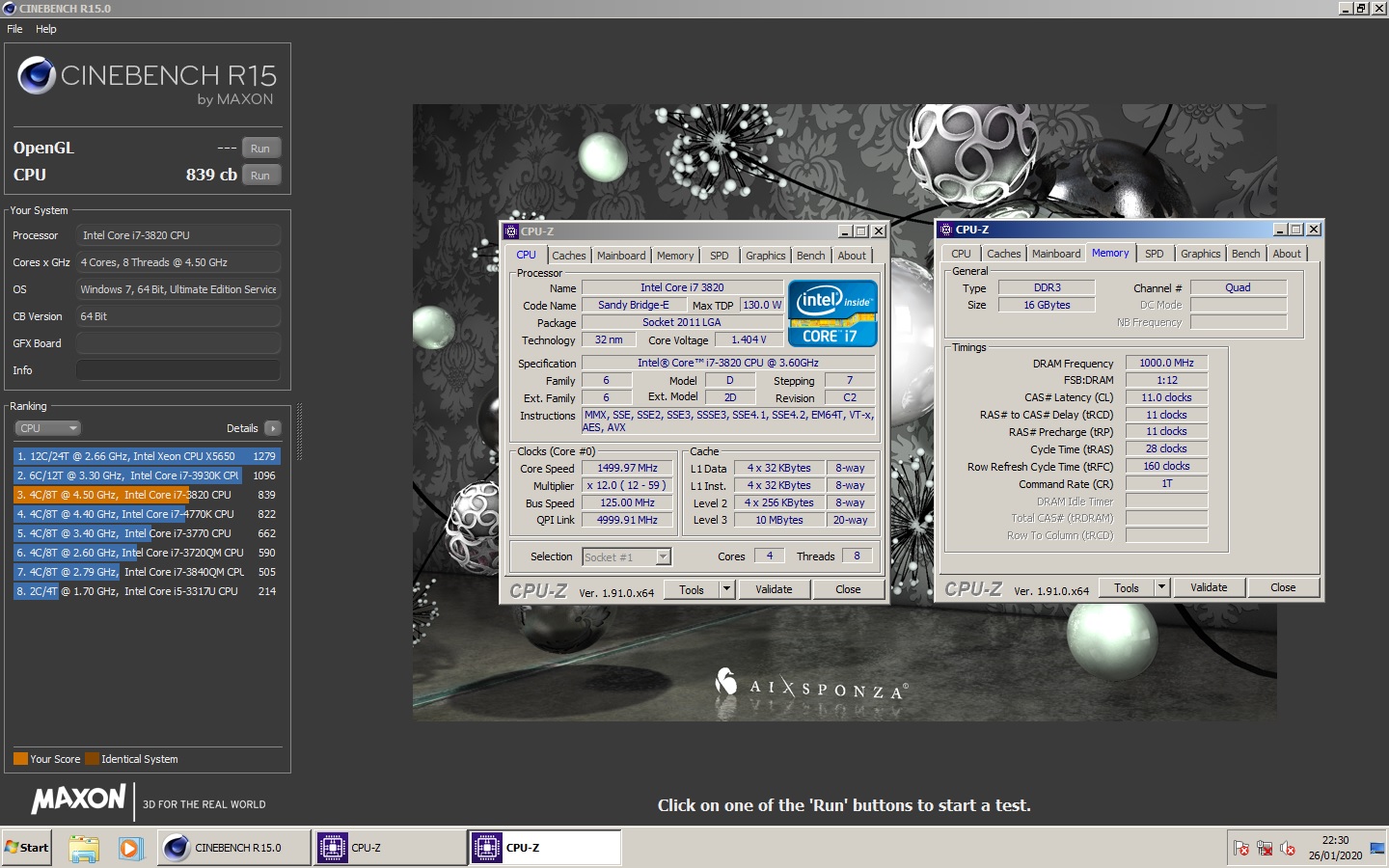Switch to Memory tab in left CPU-Z
The height and width of the screenshot is (868, 1389).
pyautogui.click(x=675, y=256)
